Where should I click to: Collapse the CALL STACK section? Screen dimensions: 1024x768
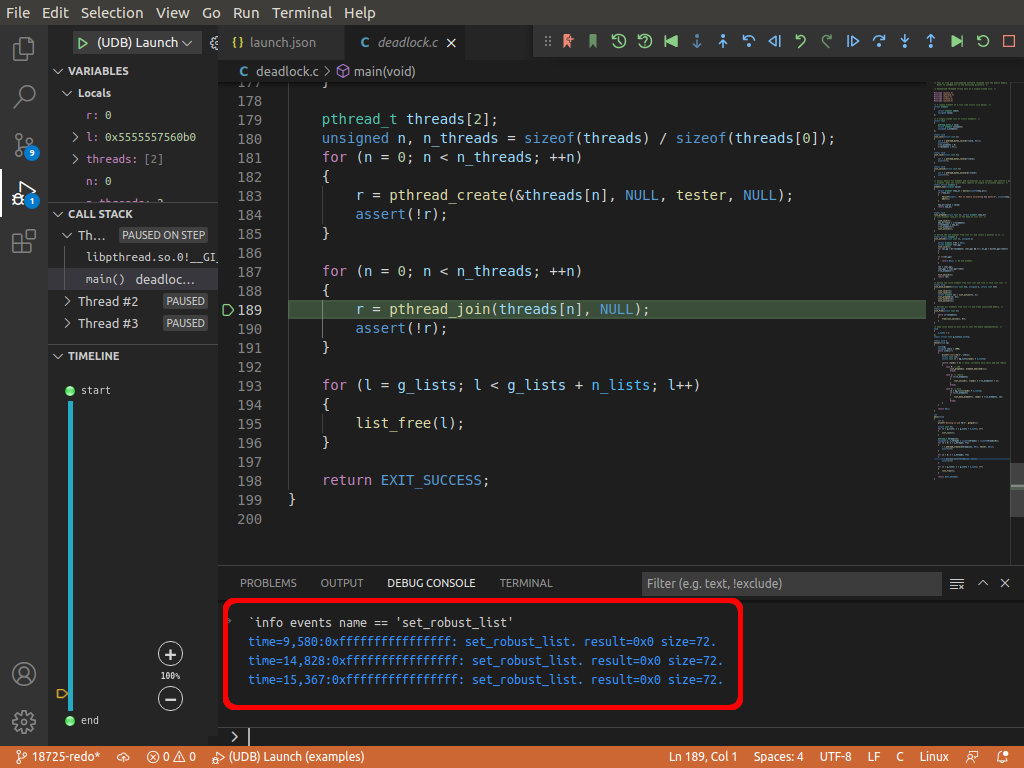(58, 214)
